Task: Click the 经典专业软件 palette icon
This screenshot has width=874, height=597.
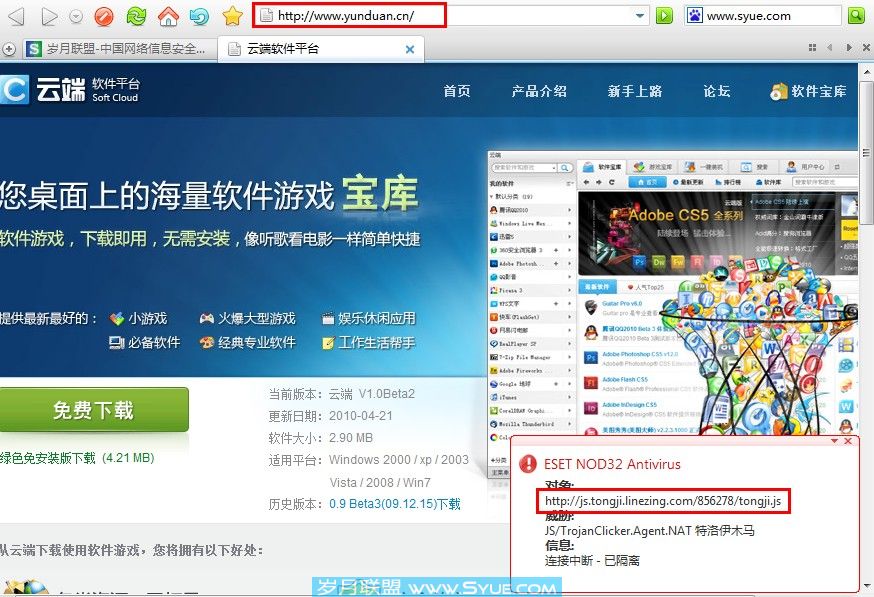Action: [207, 343]
